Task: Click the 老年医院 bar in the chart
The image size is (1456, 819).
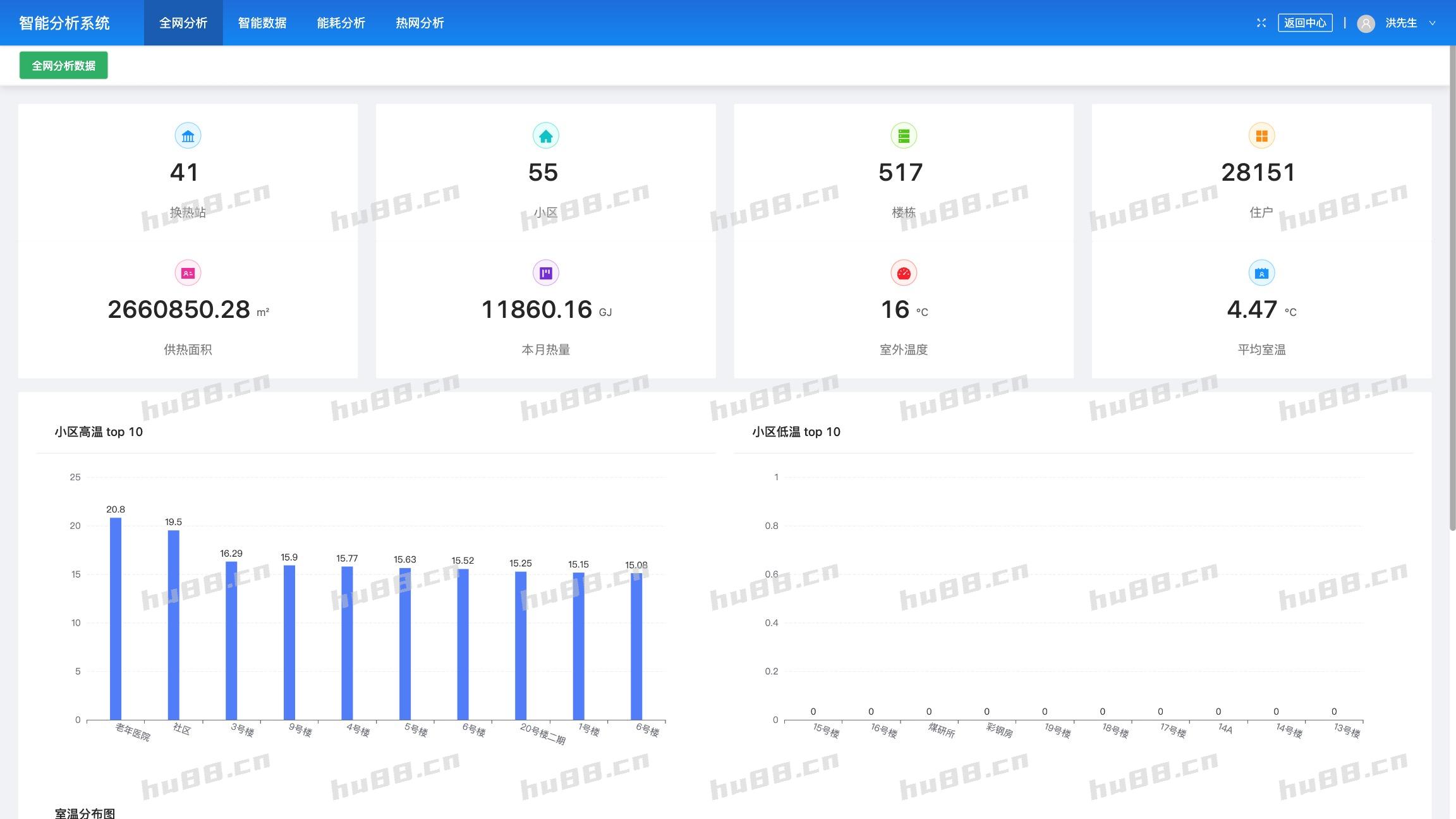Action: [x=116, y=618]
